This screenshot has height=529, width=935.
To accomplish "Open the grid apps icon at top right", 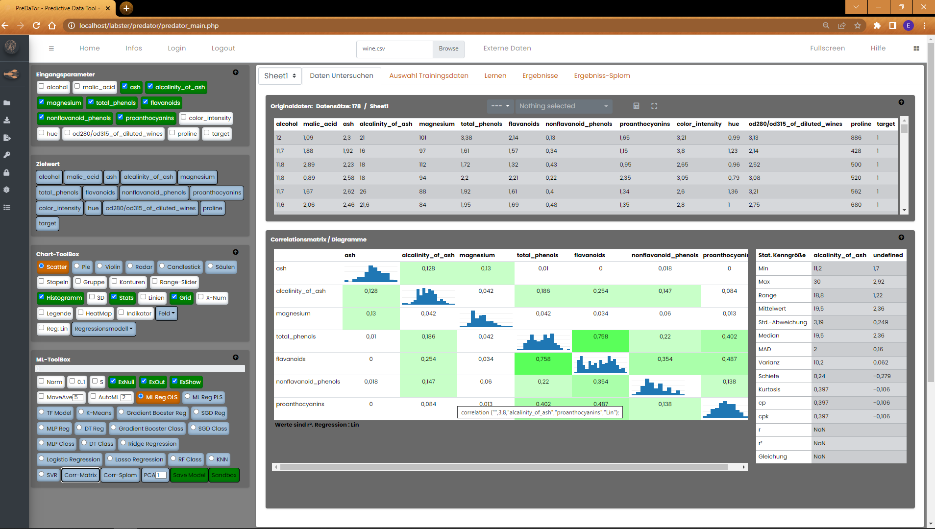I will click(916, 48).
